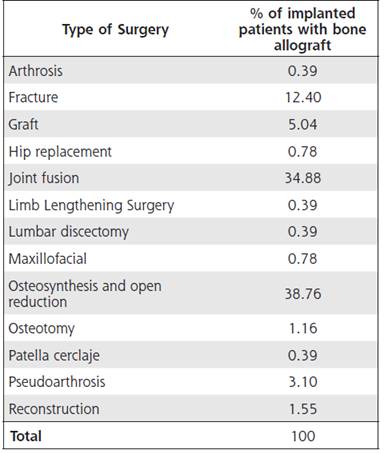Image resolution: width=384 pixels, height=454 pixels.
Task: Select the Osteotomy row label
Action: pos(42,328)
